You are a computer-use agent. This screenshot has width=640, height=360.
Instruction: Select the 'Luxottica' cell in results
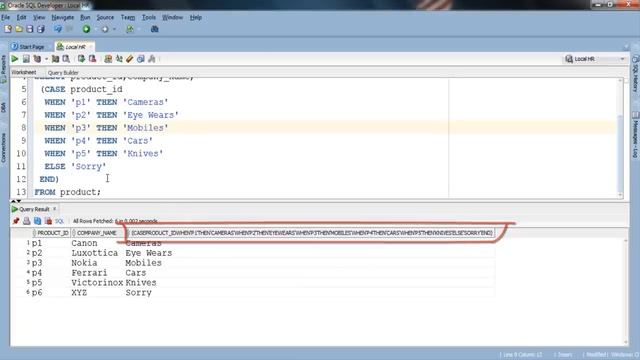tap(95, 253)
